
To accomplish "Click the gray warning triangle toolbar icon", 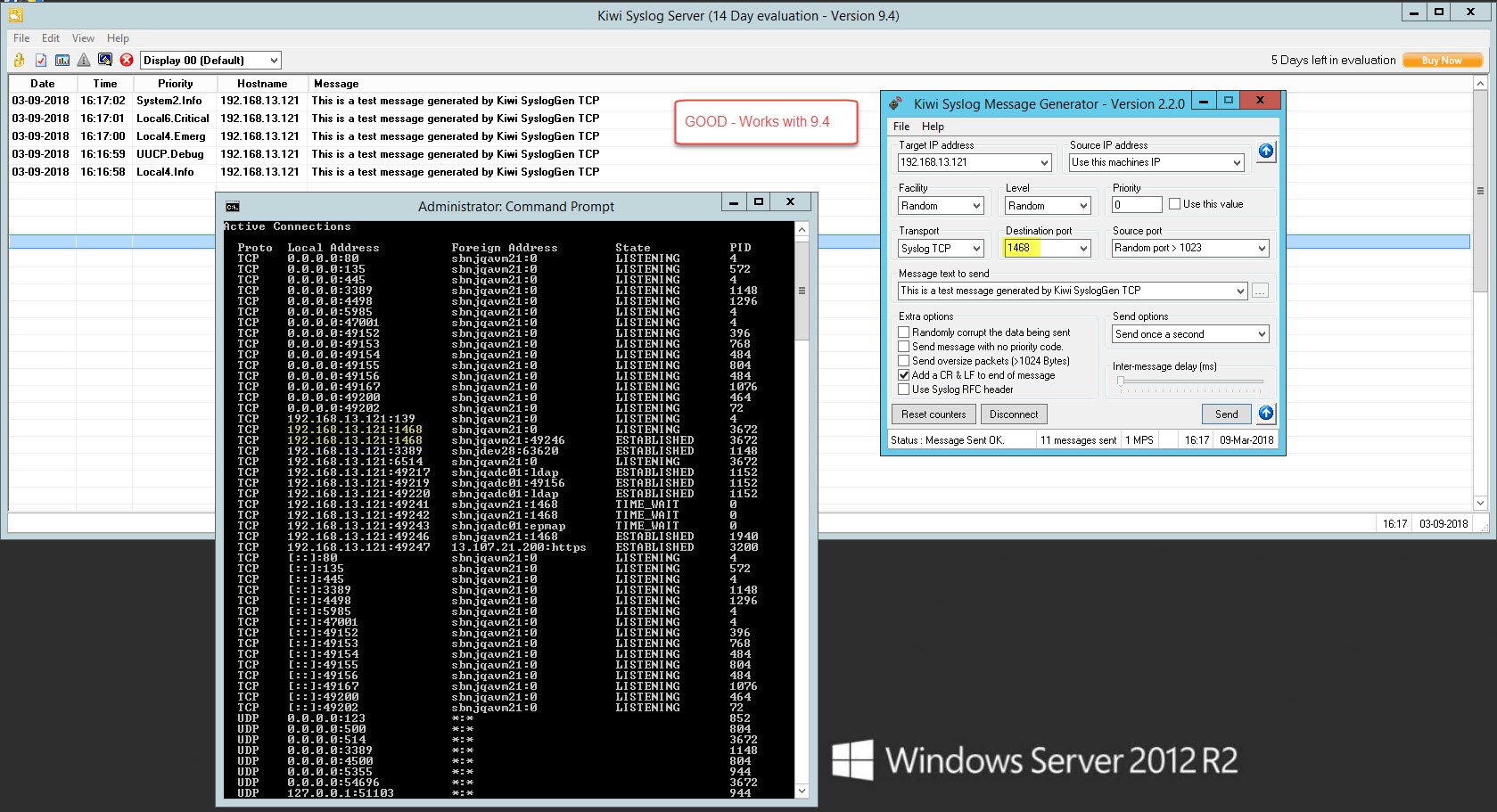I will (84, 60).
